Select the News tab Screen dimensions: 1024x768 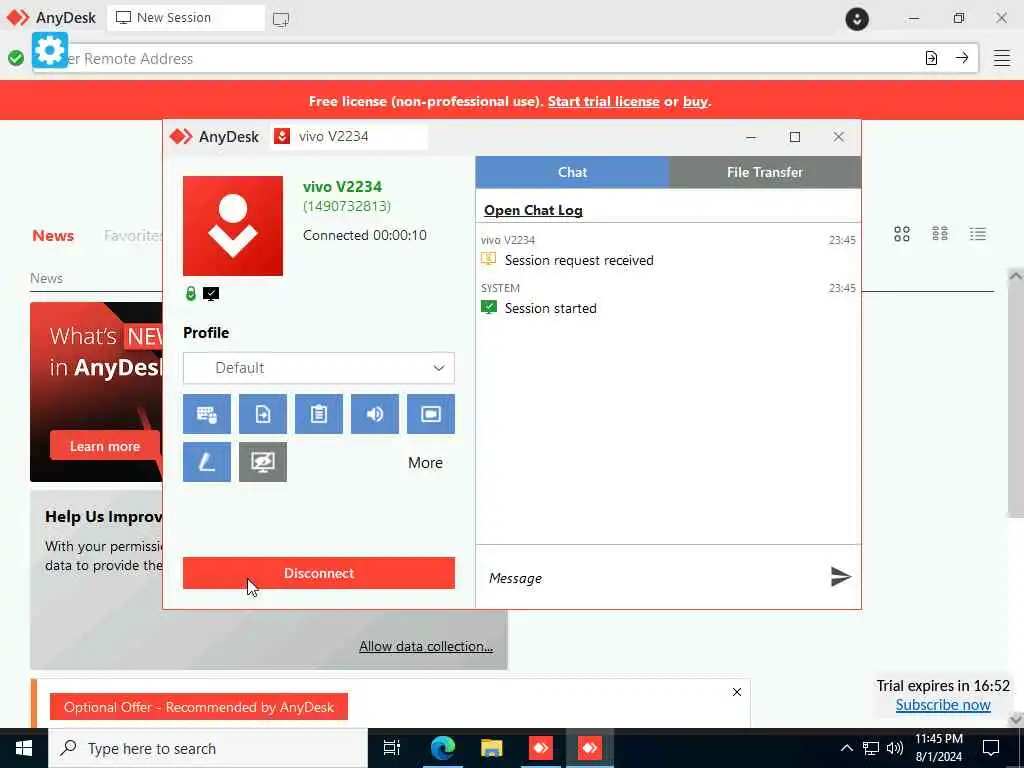coord(53,236)
